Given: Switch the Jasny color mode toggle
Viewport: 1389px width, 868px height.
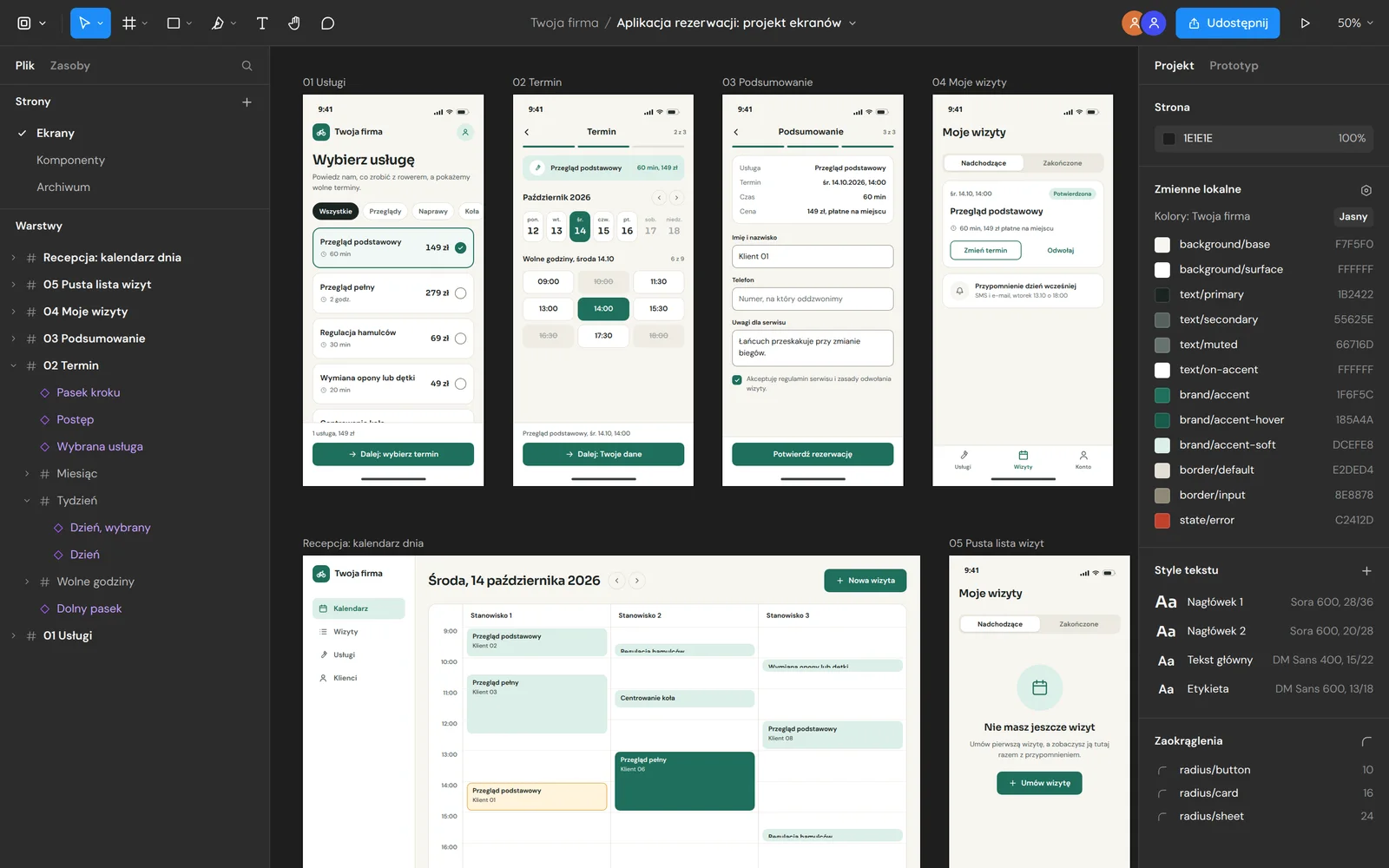Looking at the screenshot, I should (x=1353, y=217).
